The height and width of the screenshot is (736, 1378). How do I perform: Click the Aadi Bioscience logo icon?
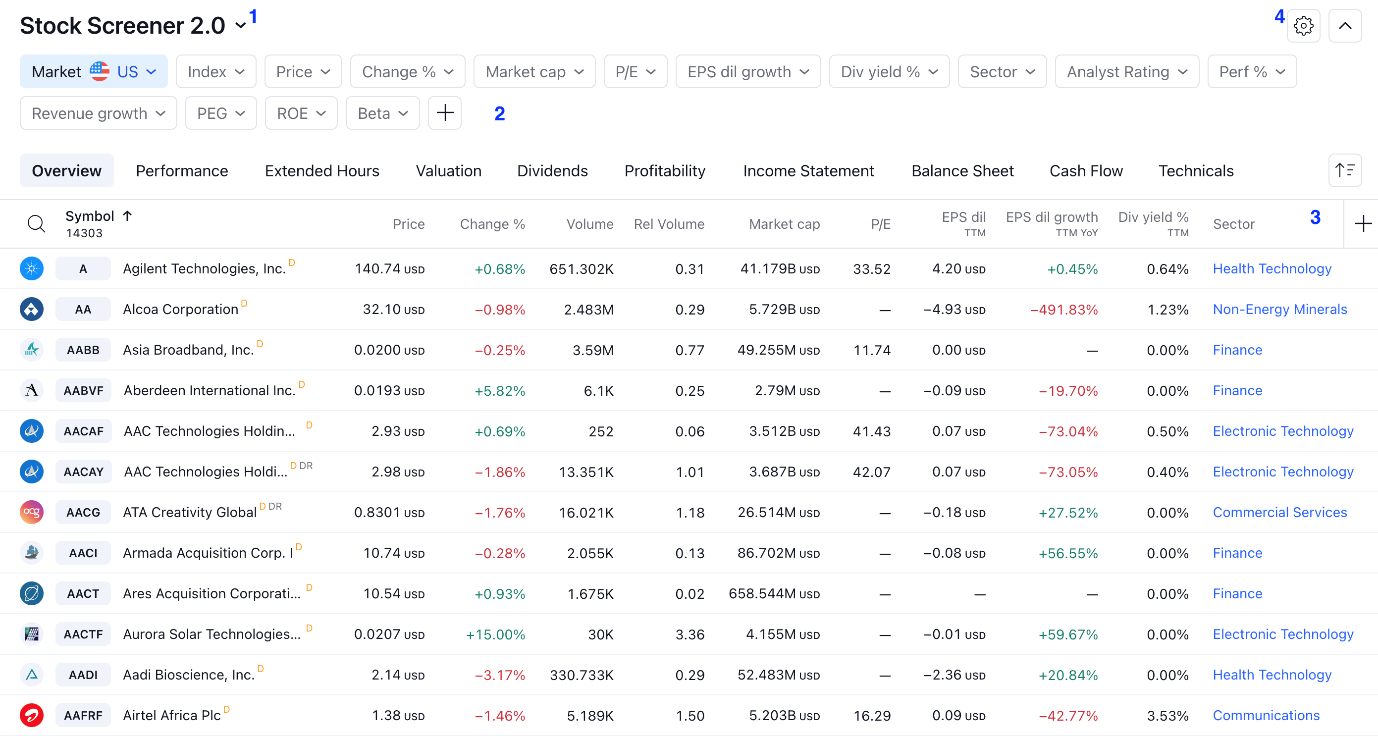pyautogui.click(x=32, y=675)
